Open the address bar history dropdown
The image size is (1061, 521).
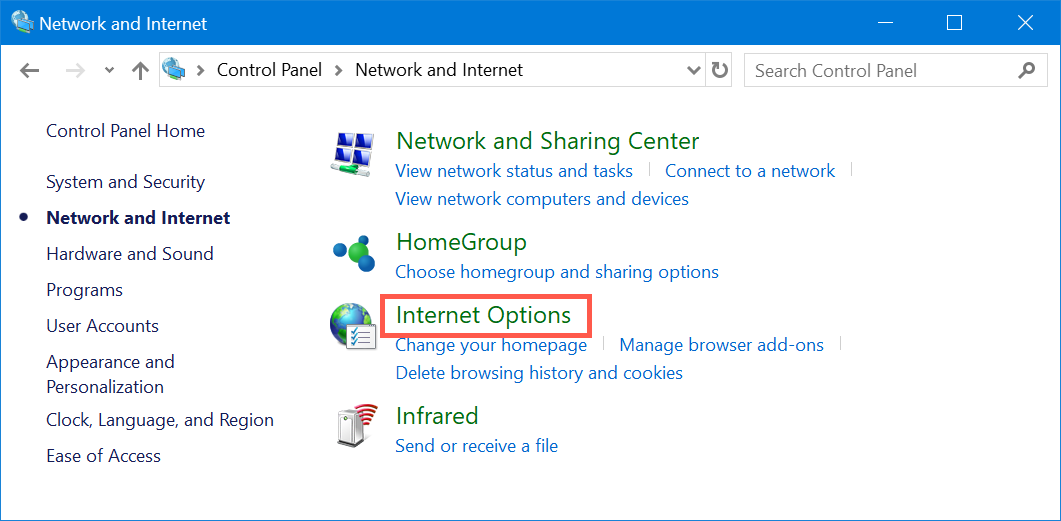tap(694, 71)
